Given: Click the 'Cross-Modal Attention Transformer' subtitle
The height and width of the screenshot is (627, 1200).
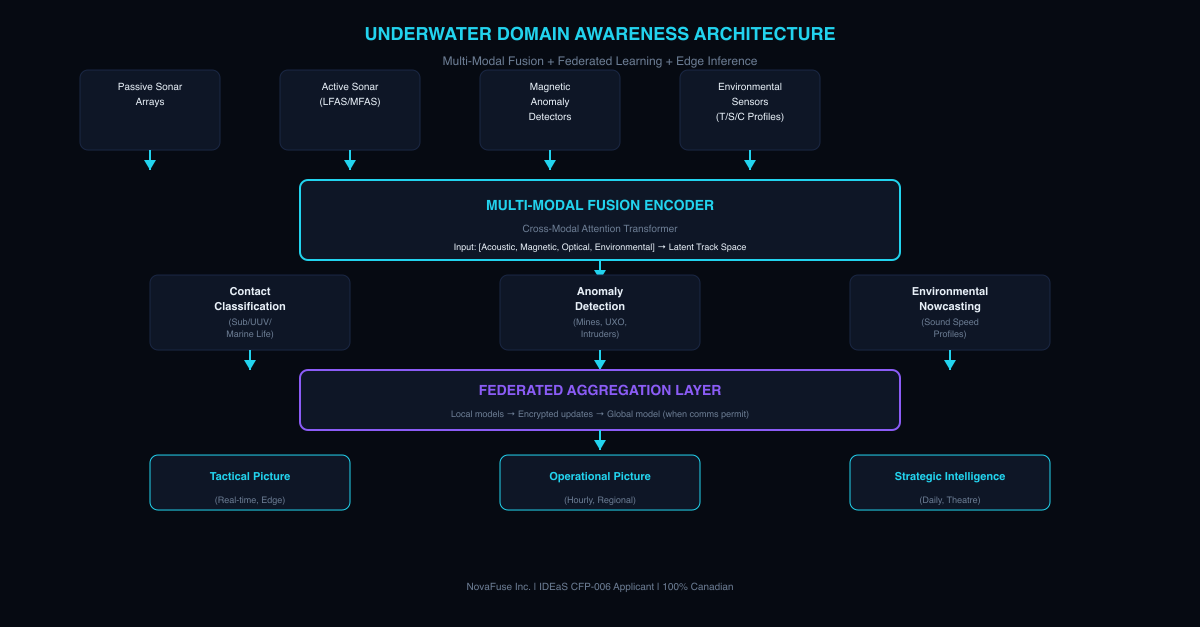Looking at the screenshot, I should click(600, 229).
